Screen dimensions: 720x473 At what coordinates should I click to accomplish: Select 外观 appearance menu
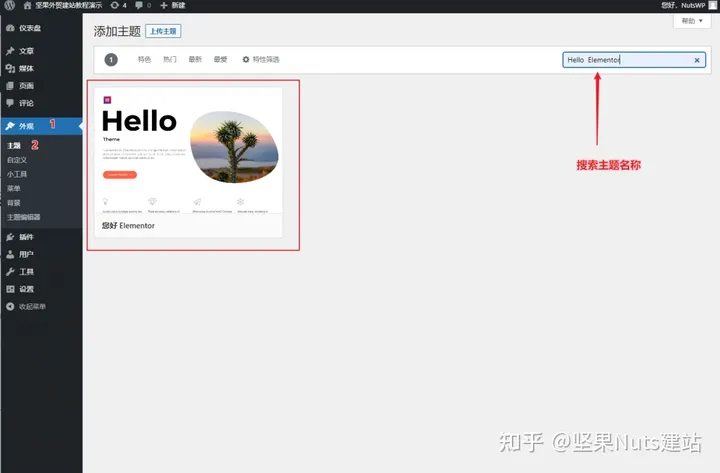coord(41,126)
